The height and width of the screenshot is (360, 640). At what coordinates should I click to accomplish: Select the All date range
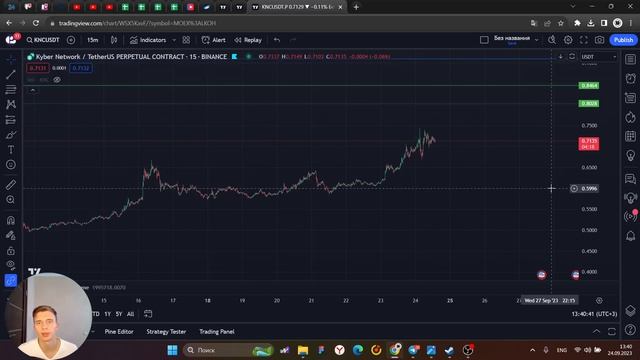pyautogui.click(x=131, y=314)
